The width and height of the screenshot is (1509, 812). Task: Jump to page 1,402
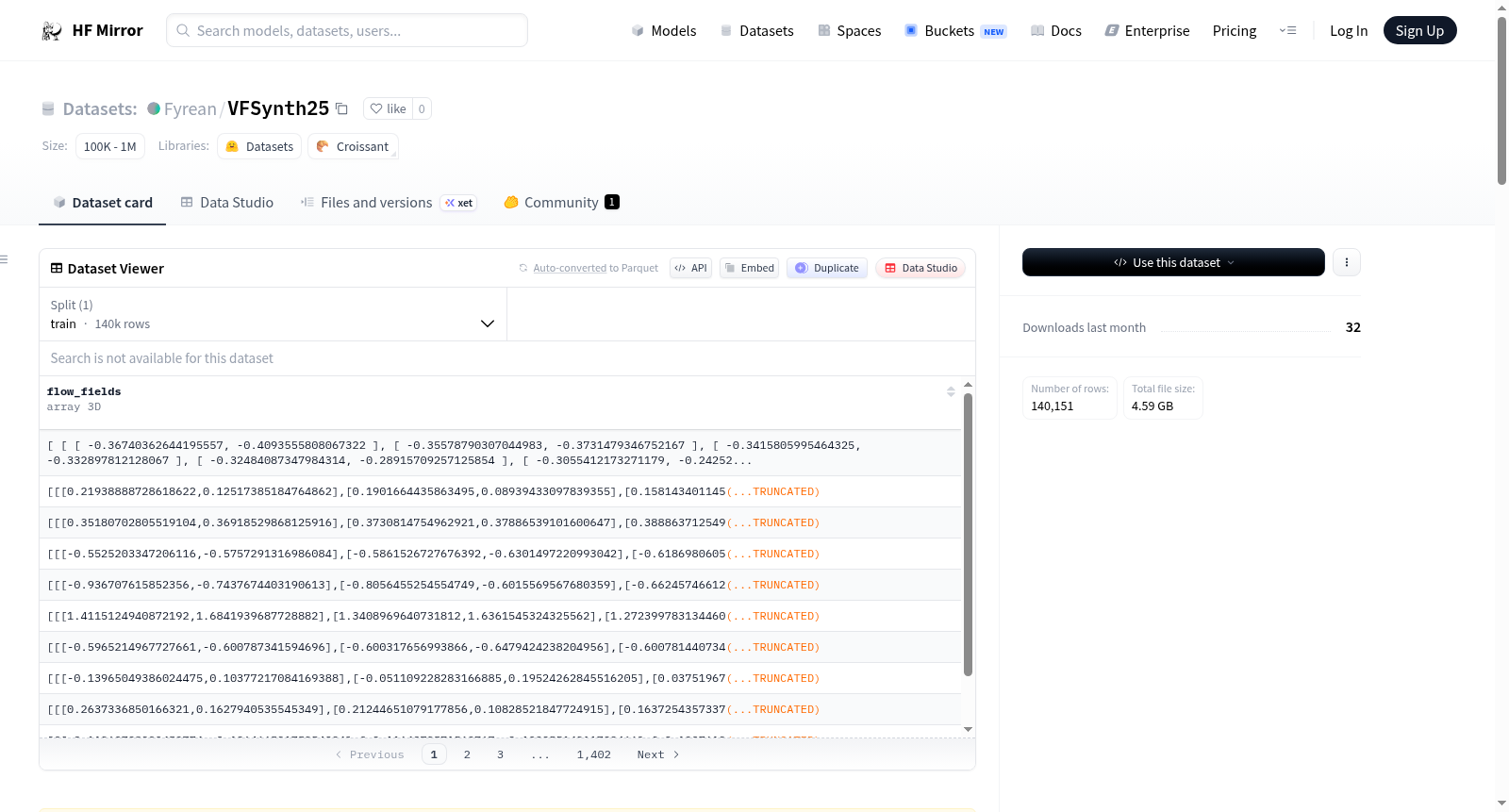coord(594,754)
